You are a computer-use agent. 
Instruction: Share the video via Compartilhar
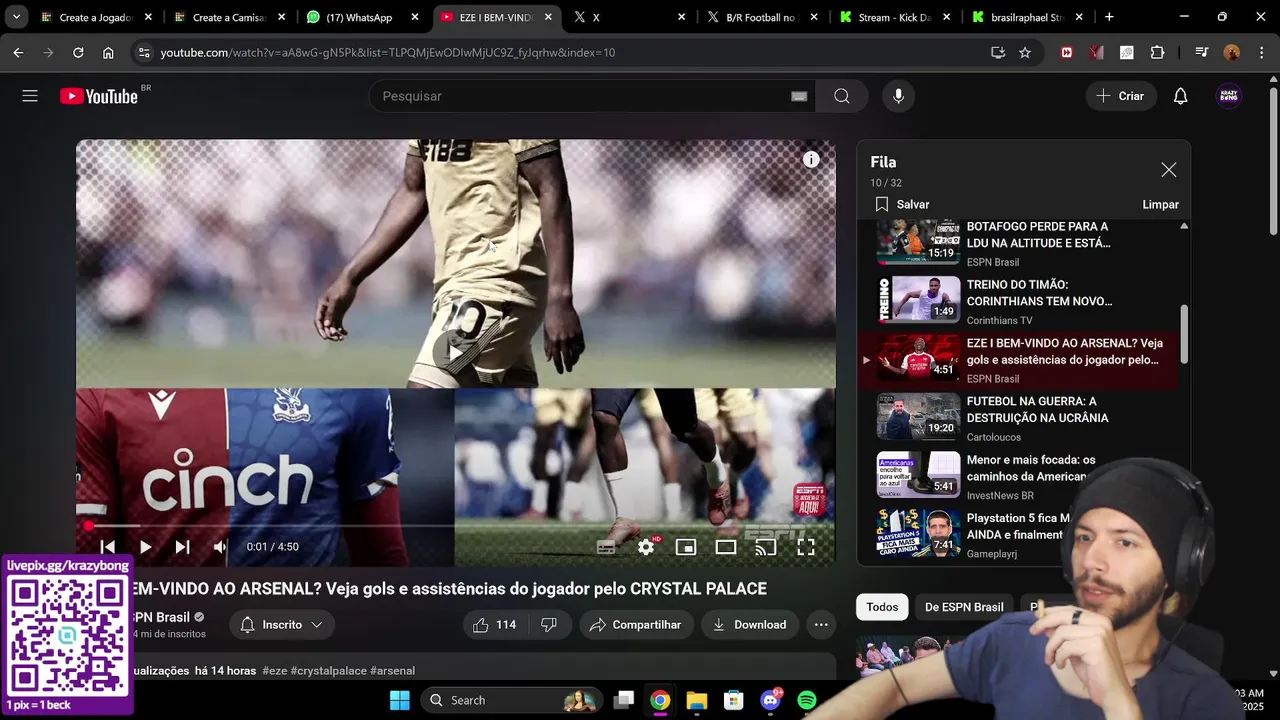point(636,625)
